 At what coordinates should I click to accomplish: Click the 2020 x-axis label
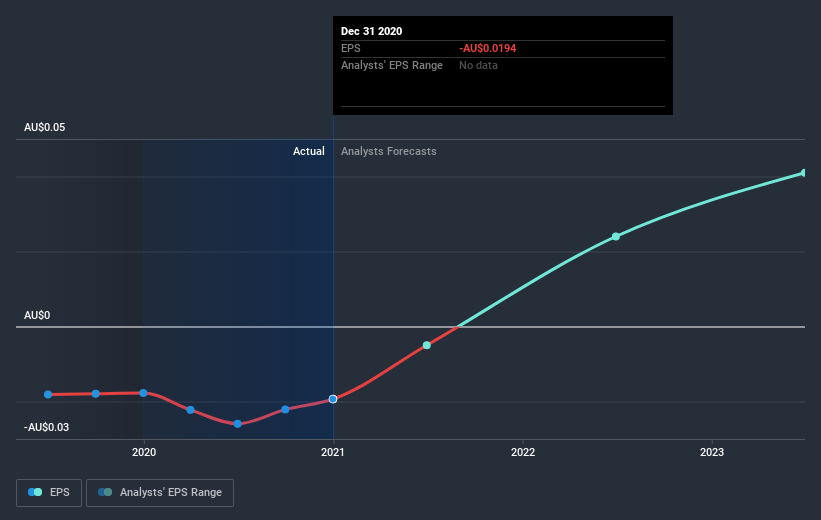(144, 452)
